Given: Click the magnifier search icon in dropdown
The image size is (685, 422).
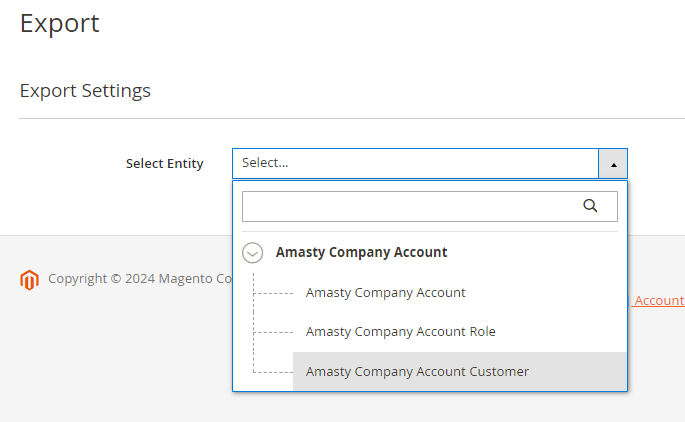Looking at the screenshot, I should 590,206.
